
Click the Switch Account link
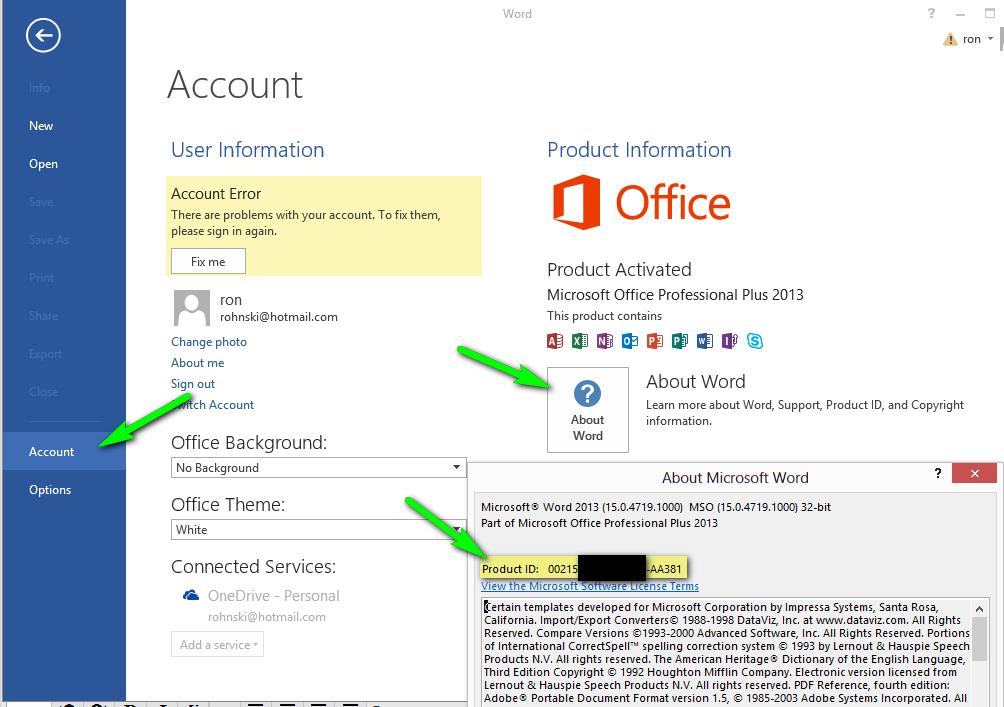[213, 405]
